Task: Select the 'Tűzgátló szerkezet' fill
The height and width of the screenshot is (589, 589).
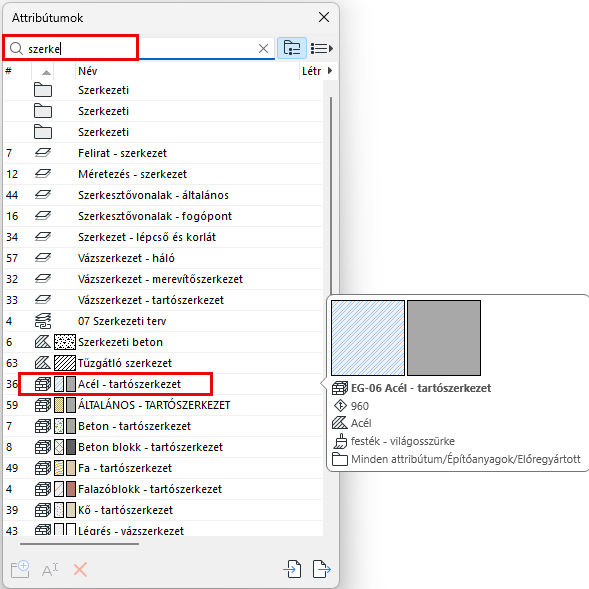Action: click(163, 364)
